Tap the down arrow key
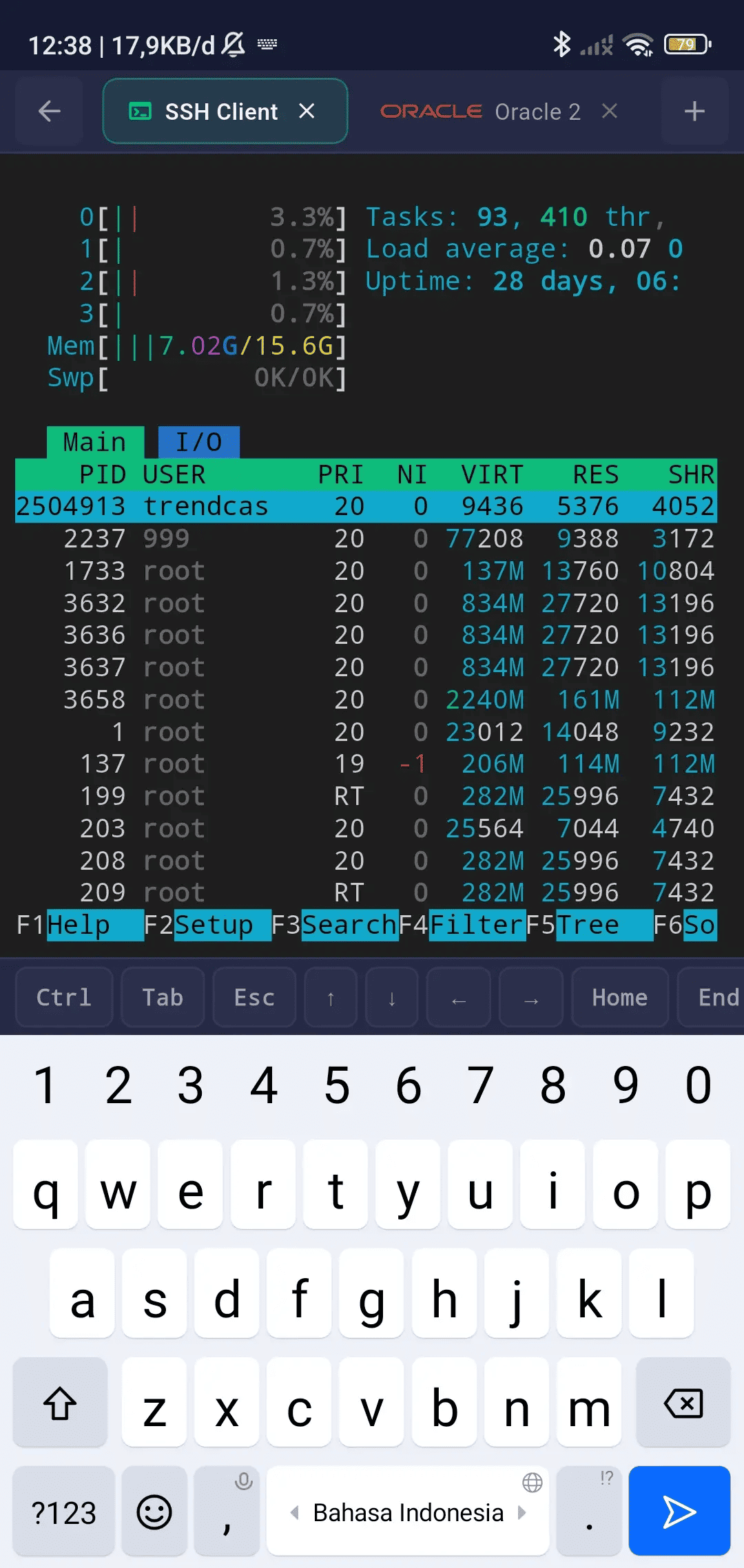Screen dimensions: 744x1568 coord(392,997)
